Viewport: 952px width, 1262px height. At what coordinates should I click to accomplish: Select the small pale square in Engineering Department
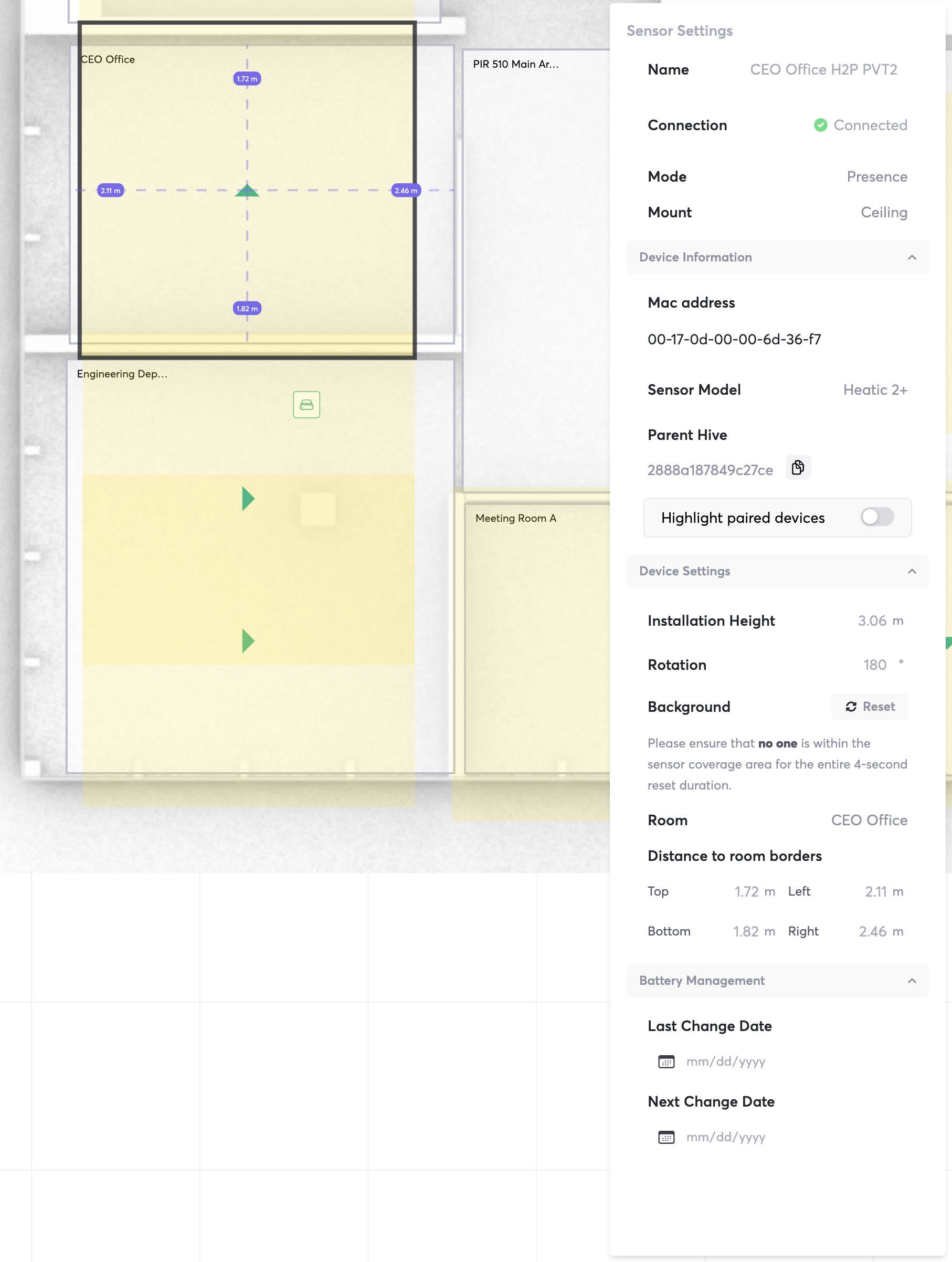318,510
